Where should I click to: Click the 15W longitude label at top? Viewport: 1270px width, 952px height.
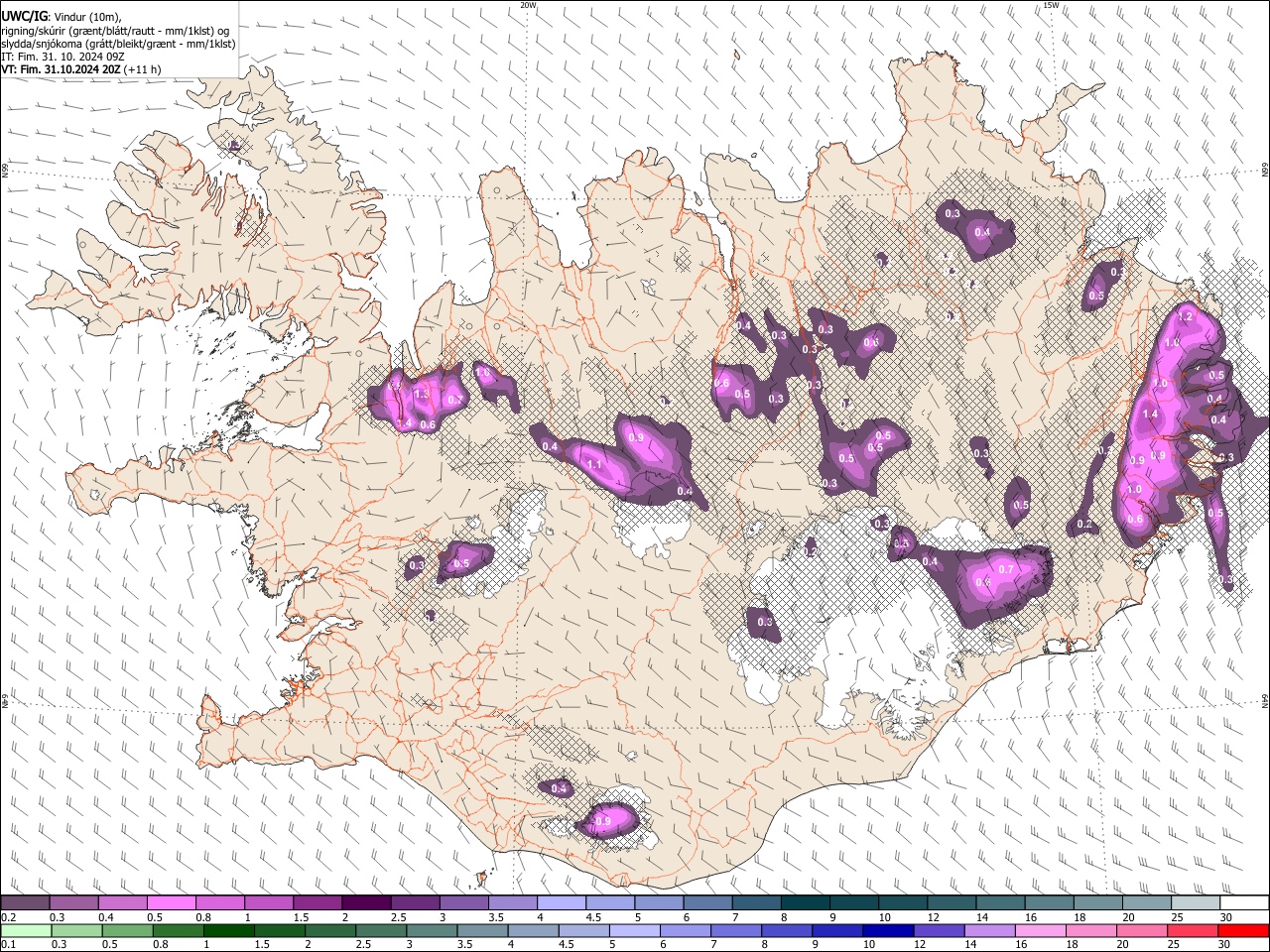click(x=1051, y=5)
